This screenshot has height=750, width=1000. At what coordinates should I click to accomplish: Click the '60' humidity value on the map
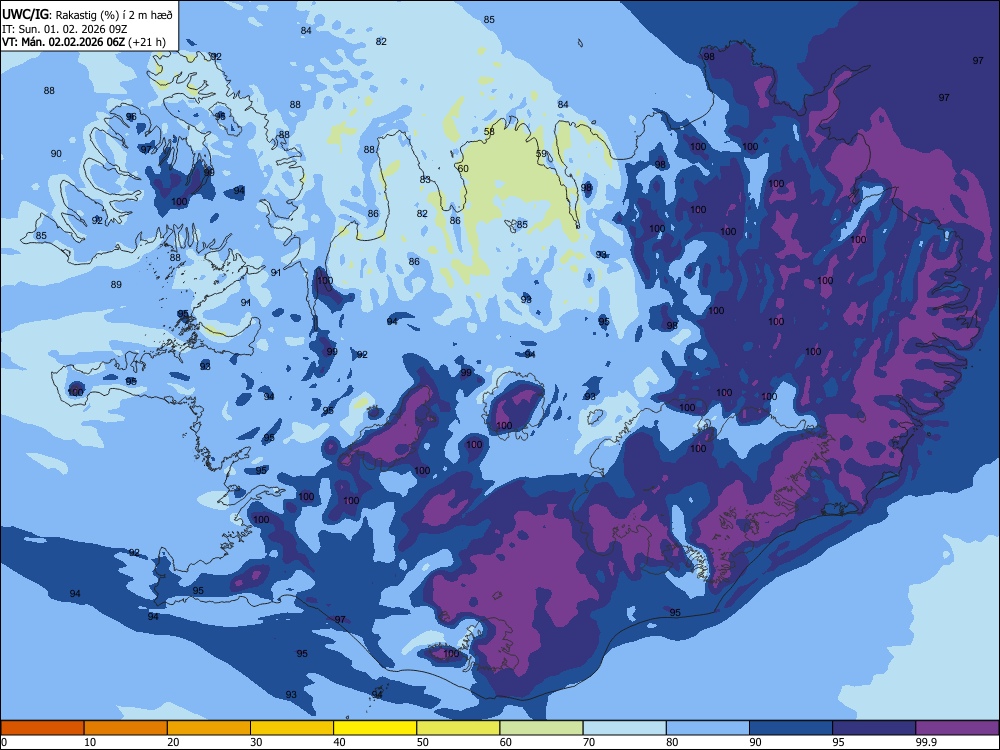463,168
